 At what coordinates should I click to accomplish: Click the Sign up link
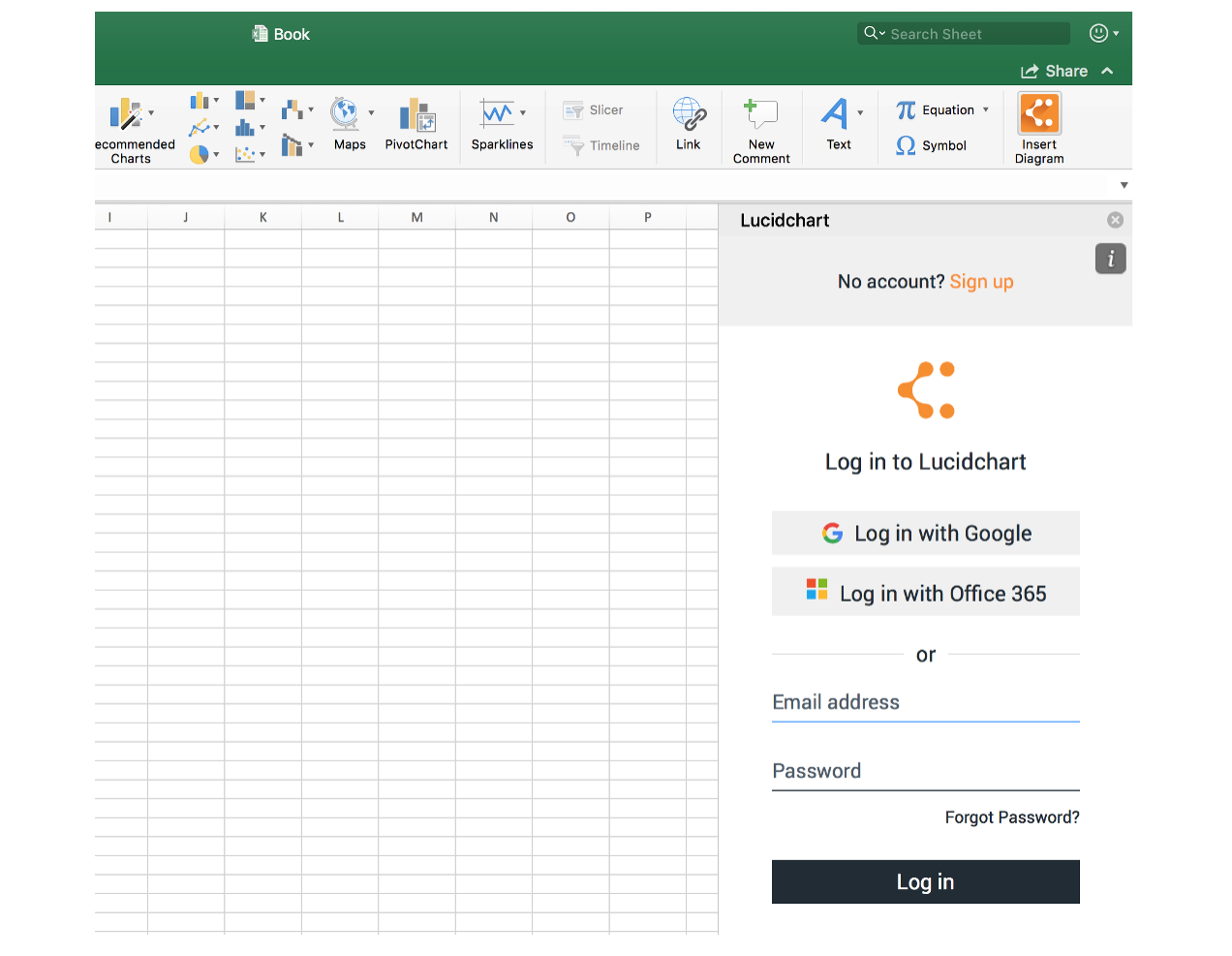click(x=981, y=282)
